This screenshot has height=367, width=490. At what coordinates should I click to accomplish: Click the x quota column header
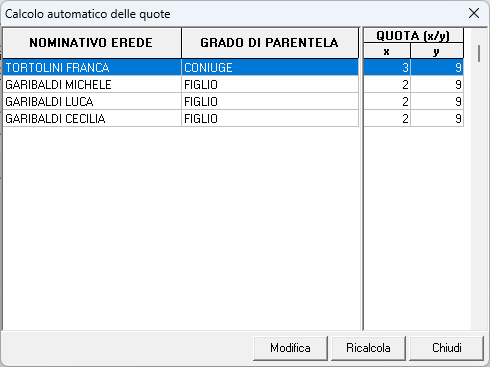[387, 51]
